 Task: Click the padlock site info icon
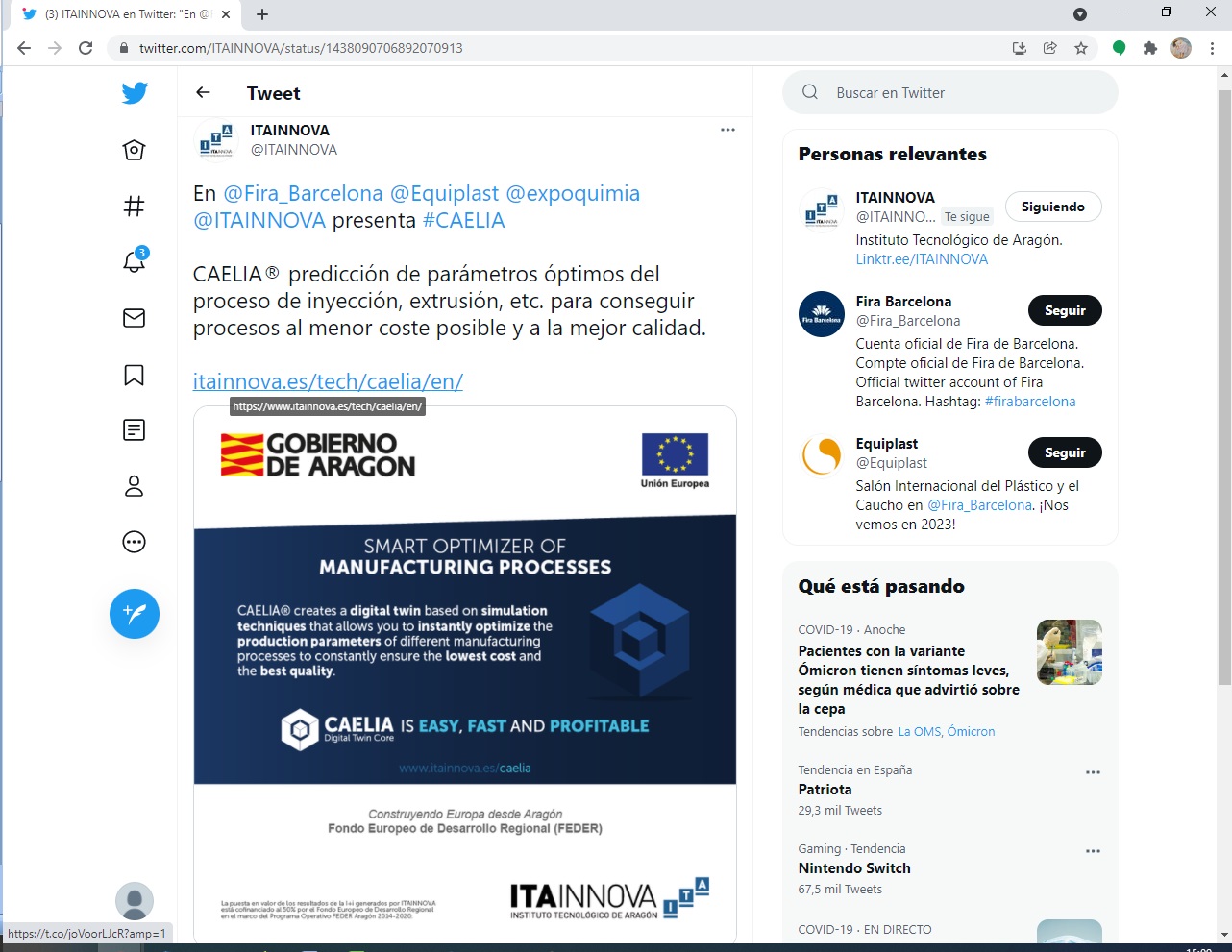123,48
